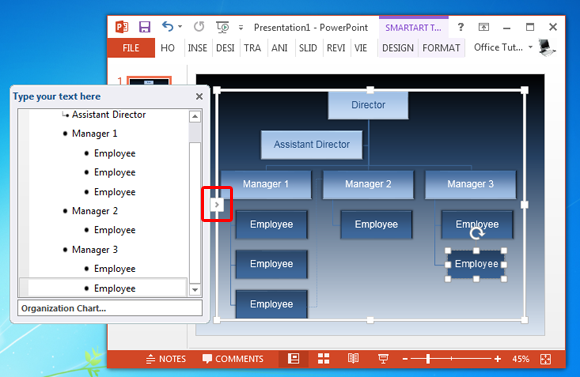580x377 pixels.
Task: Open the REVIEW tab
Action: click(336, 48)
